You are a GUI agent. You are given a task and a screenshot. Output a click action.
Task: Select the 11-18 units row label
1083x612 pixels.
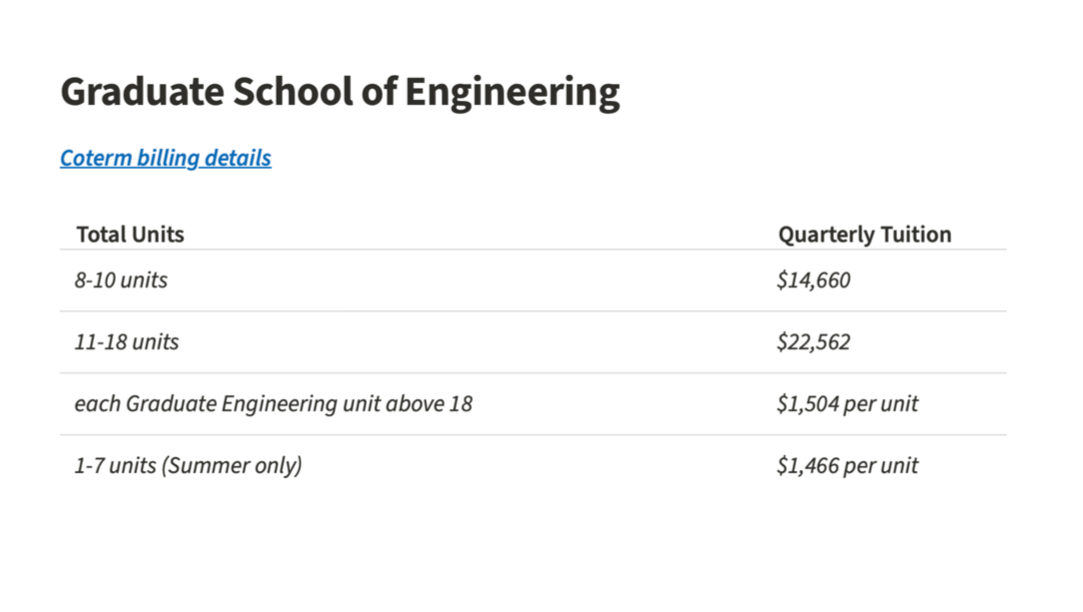point(126,342)
